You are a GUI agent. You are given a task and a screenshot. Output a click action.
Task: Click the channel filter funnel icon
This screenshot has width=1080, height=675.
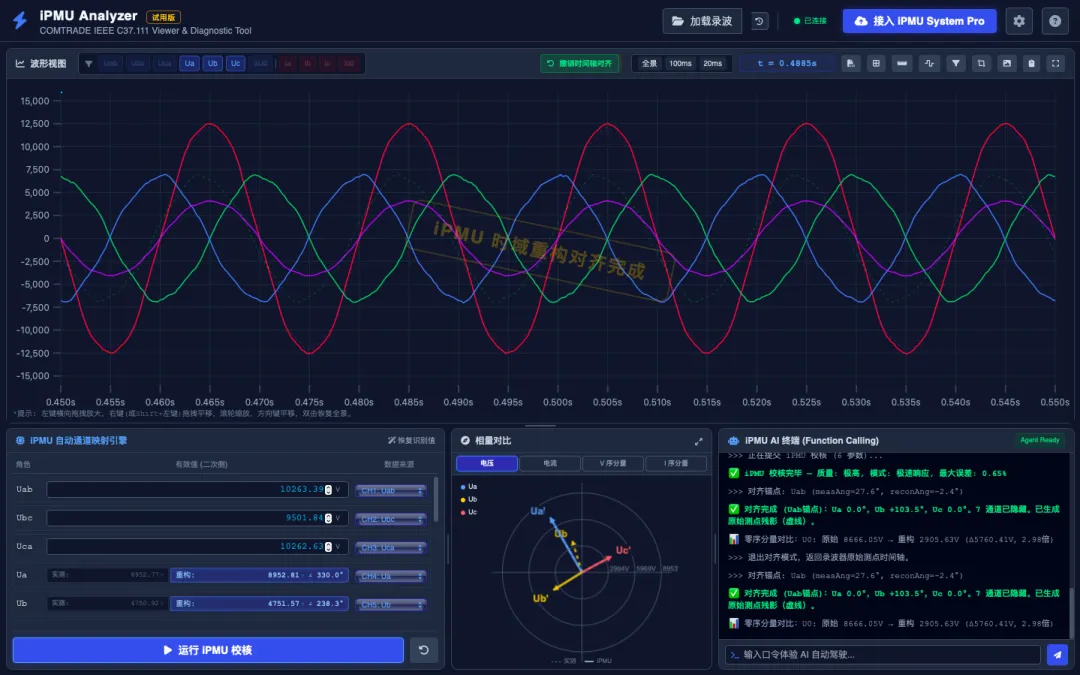coord(89,63)
